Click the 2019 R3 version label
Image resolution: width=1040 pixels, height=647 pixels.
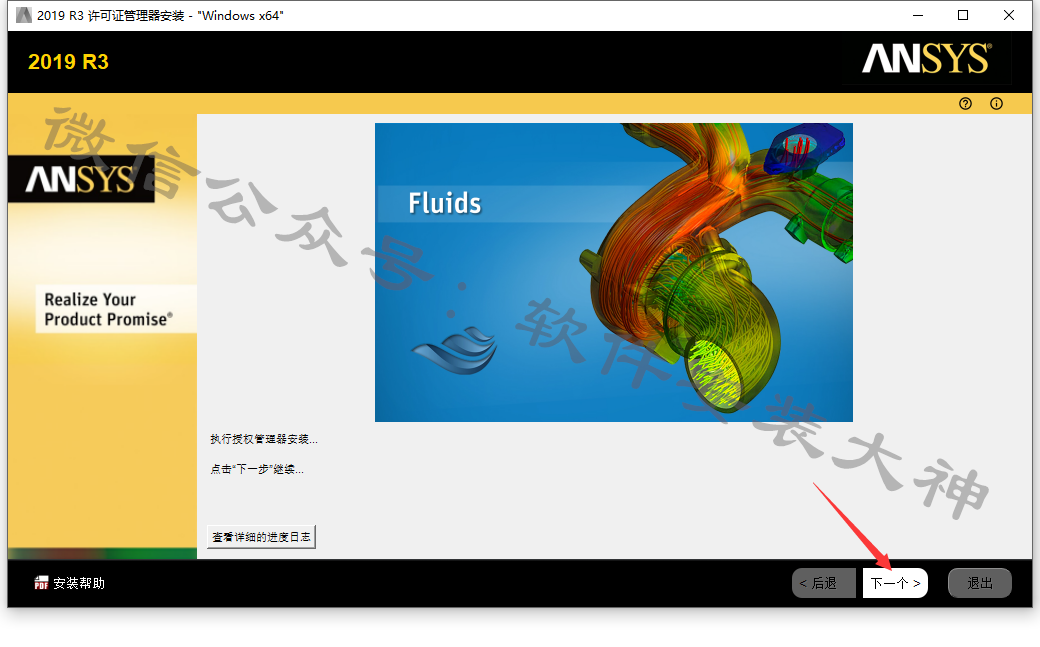click(68, 62)
